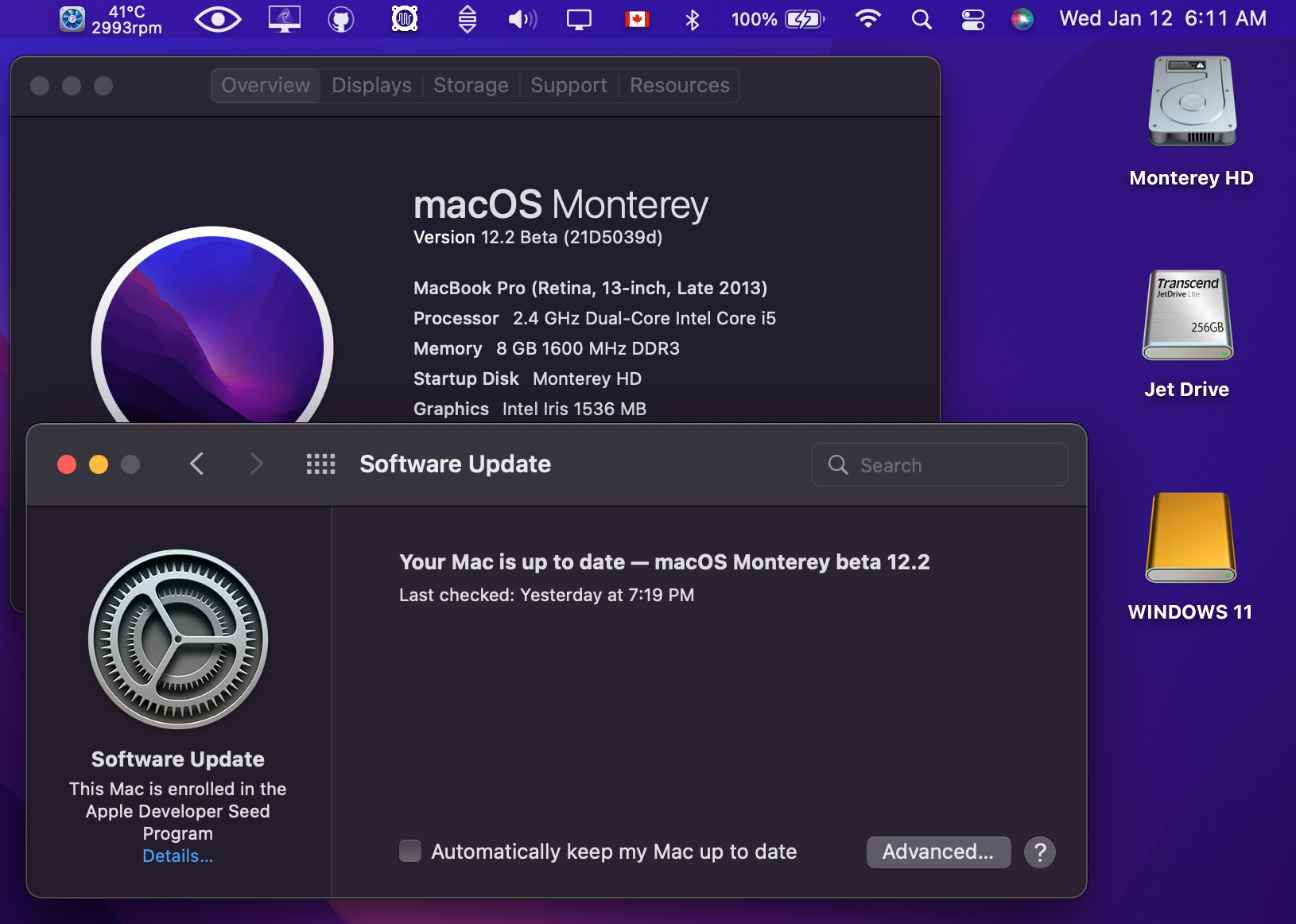Viewport: 1296px width, 924px height.
Task: Open the Details… link for seed program
Action: click(x=178, y=856)
